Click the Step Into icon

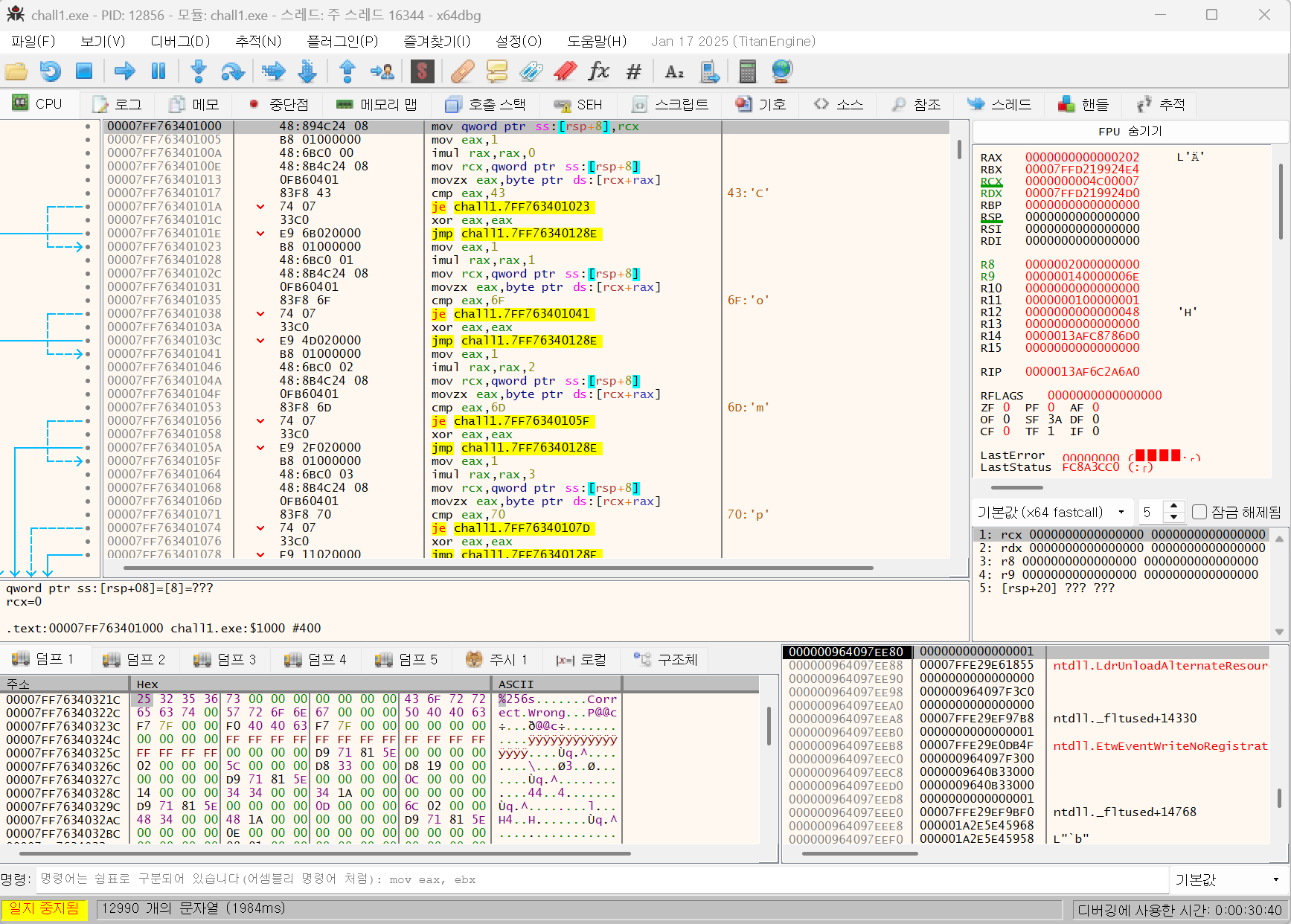tap(198, 71)
